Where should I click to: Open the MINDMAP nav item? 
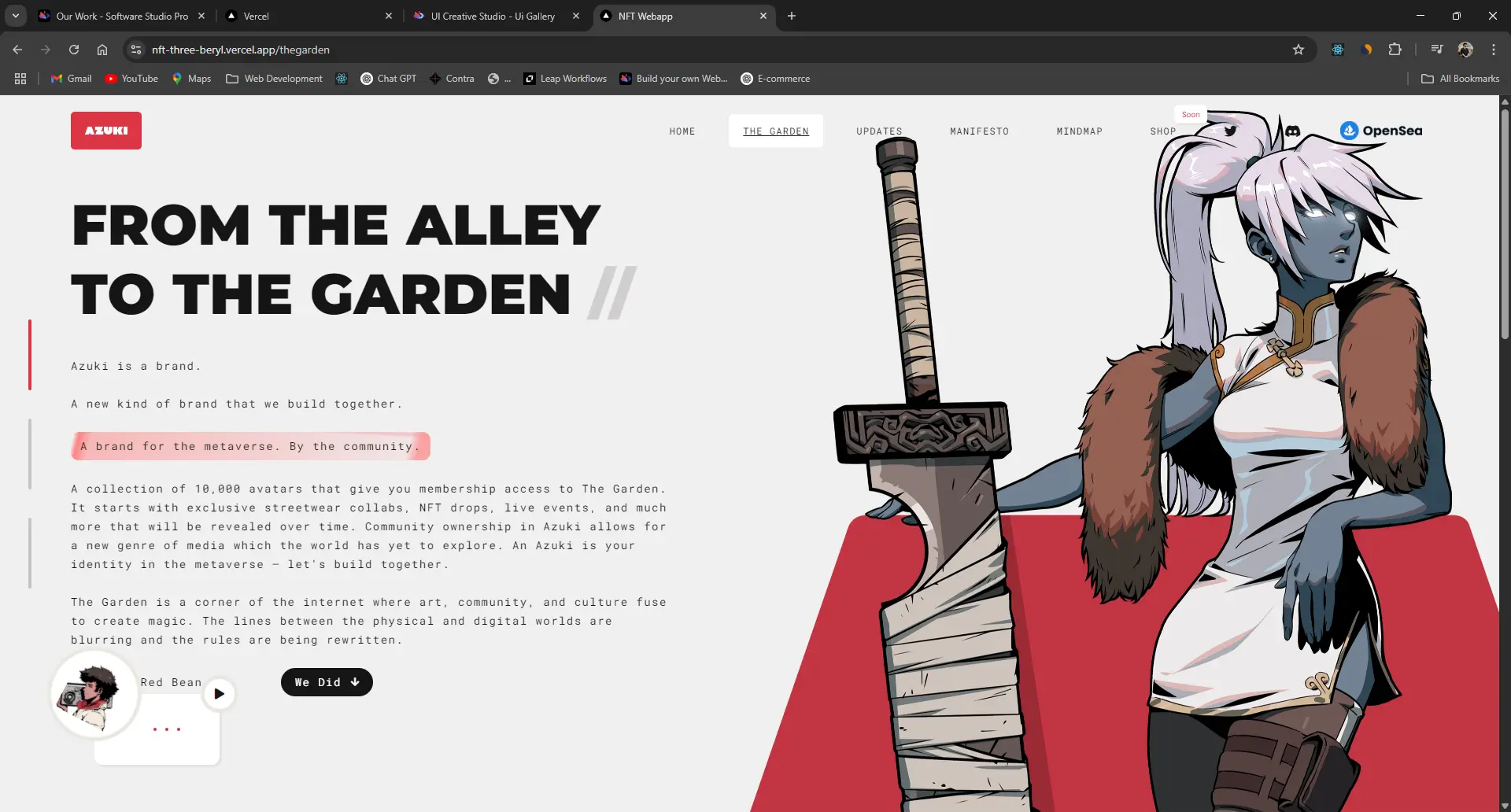coord(1079,131)
